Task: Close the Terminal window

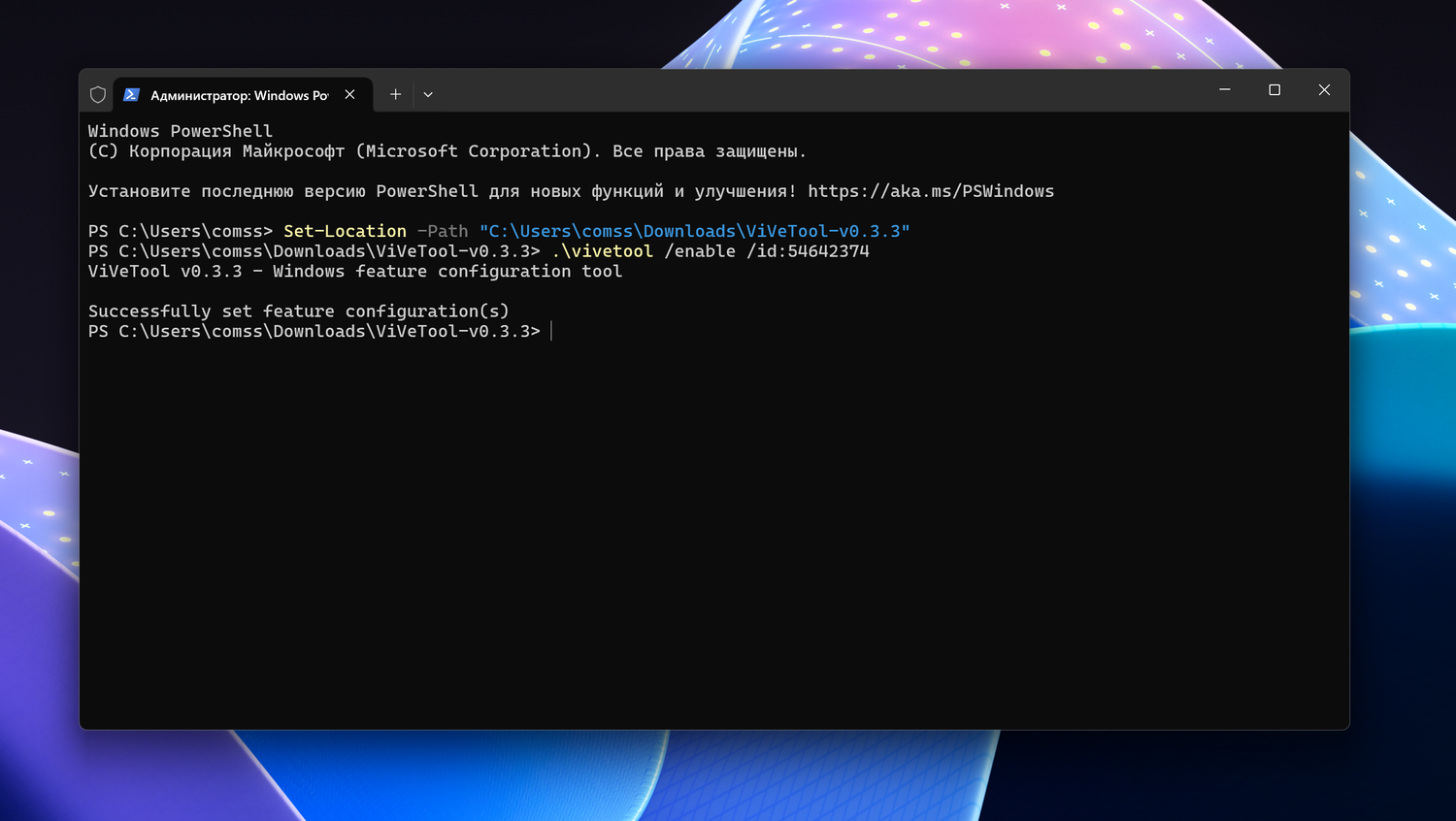Action: coord(1324,89)
